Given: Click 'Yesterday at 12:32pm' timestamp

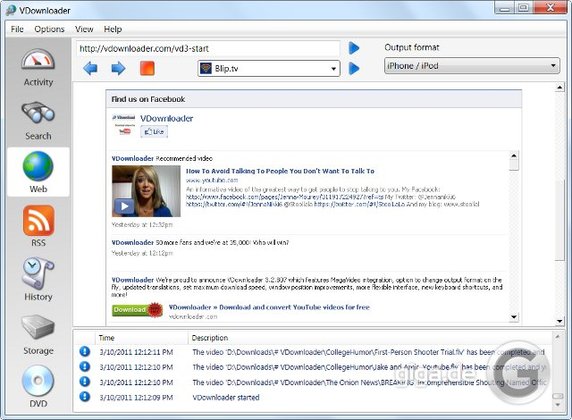Looking at the screenshot, I should (142, 225).
